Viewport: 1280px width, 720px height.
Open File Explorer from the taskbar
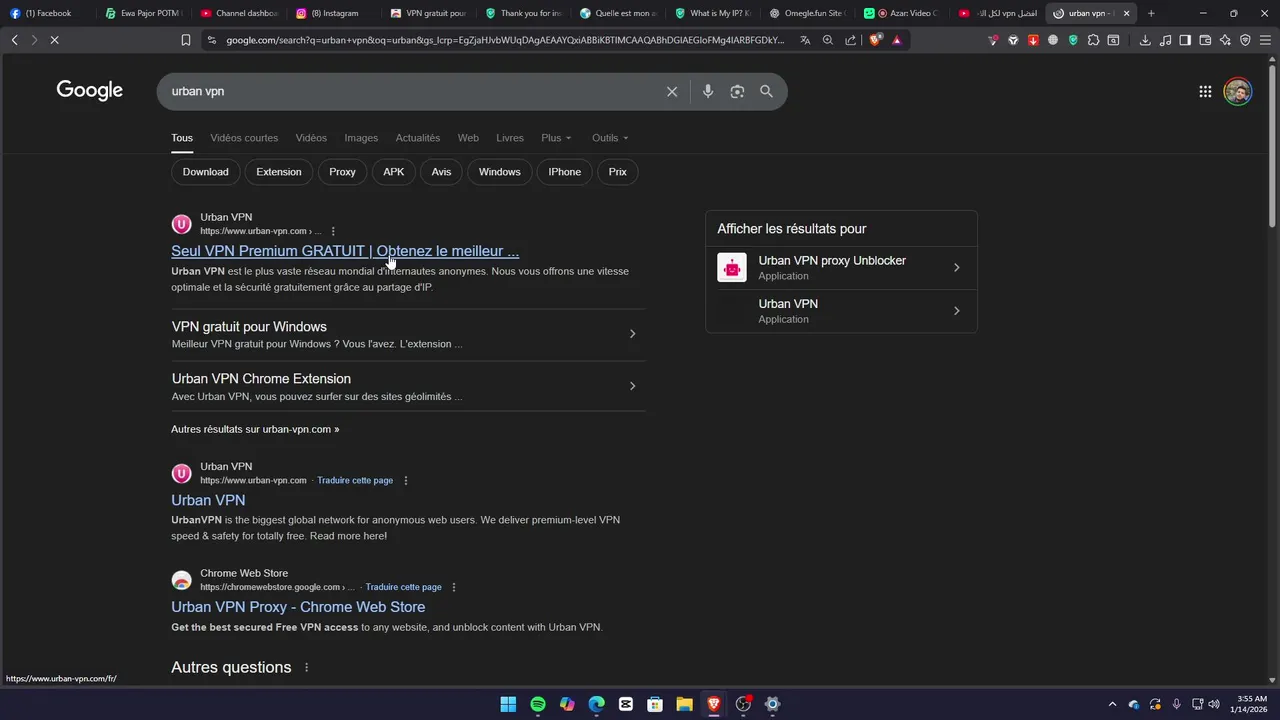[684, 704]
